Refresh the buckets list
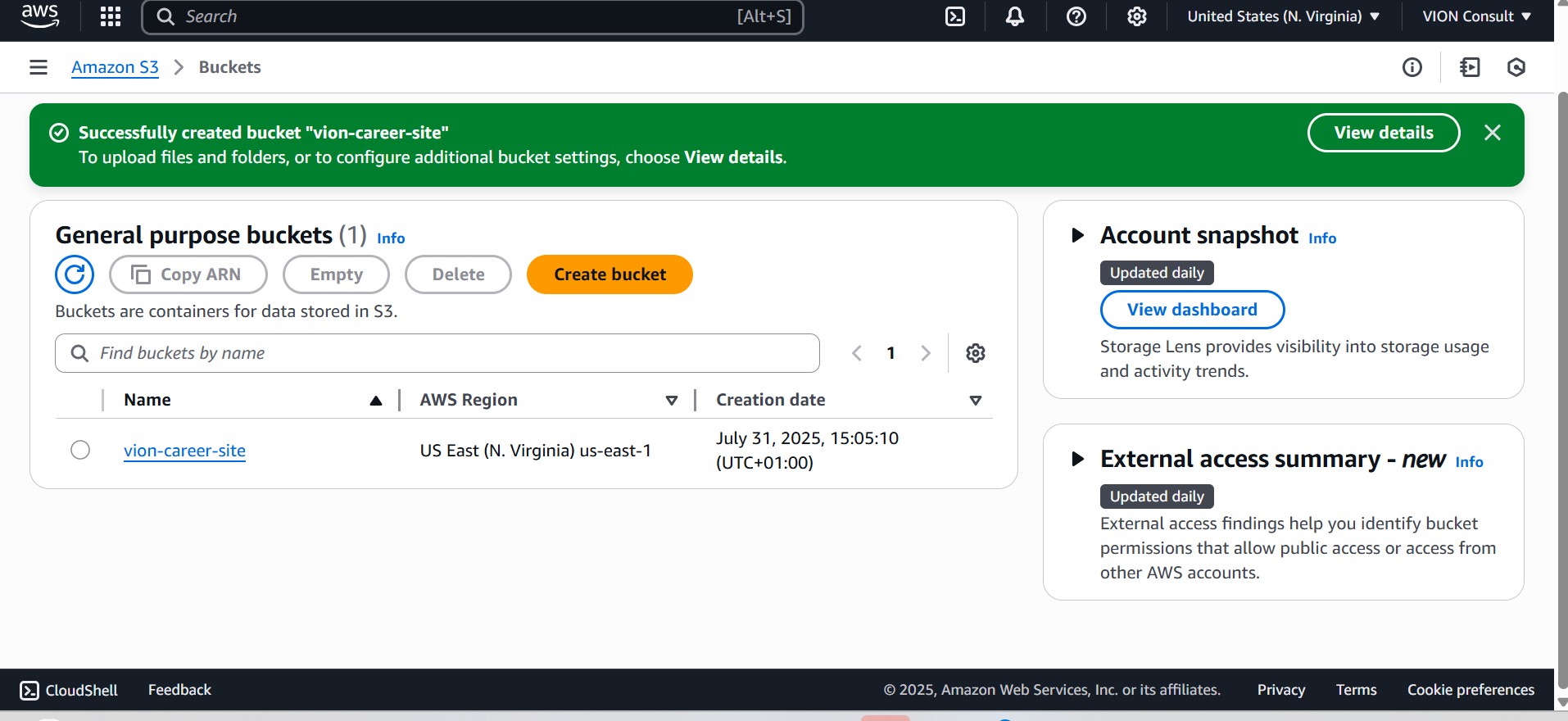This screenshot has height=721, width=1568. (75, 274)
